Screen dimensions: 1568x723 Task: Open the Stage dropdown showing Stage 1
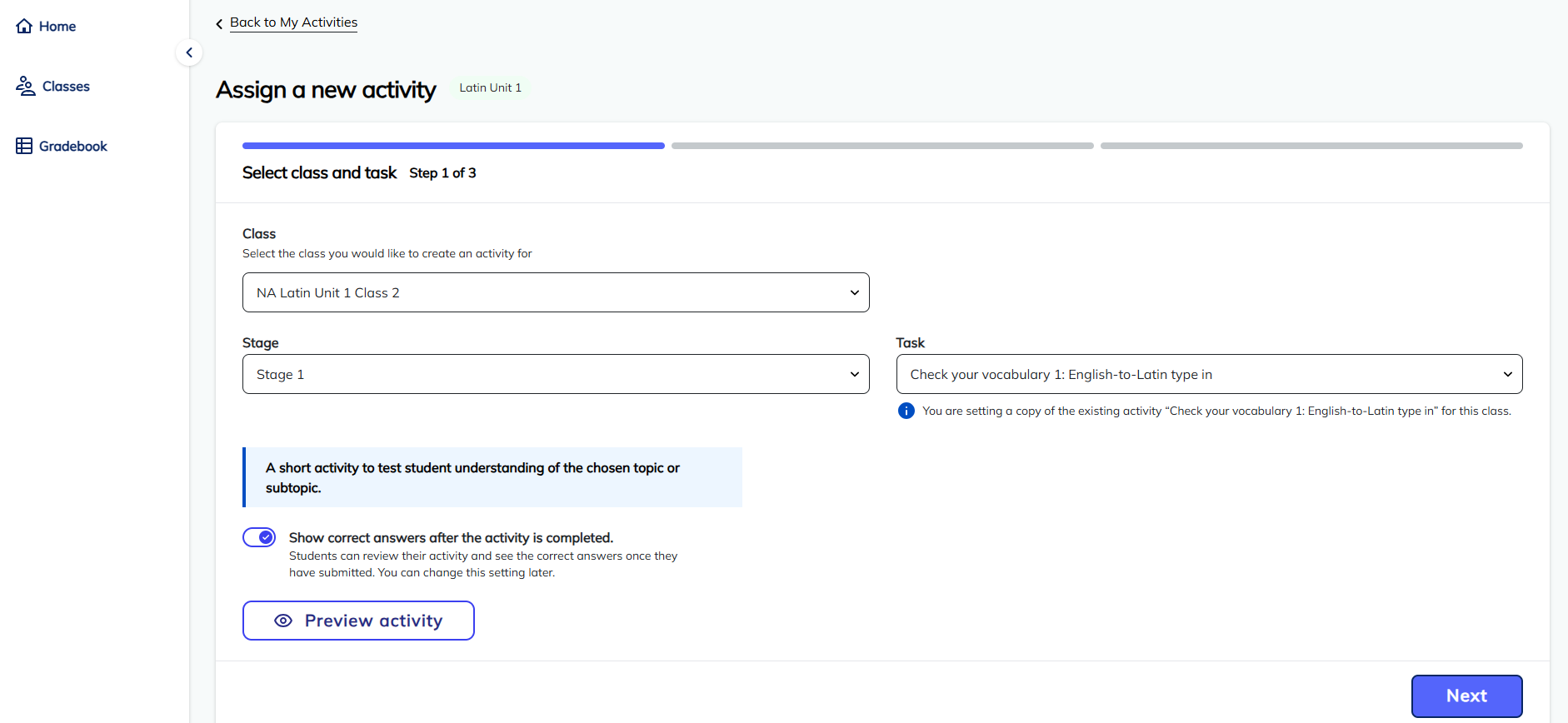(556, 374)
